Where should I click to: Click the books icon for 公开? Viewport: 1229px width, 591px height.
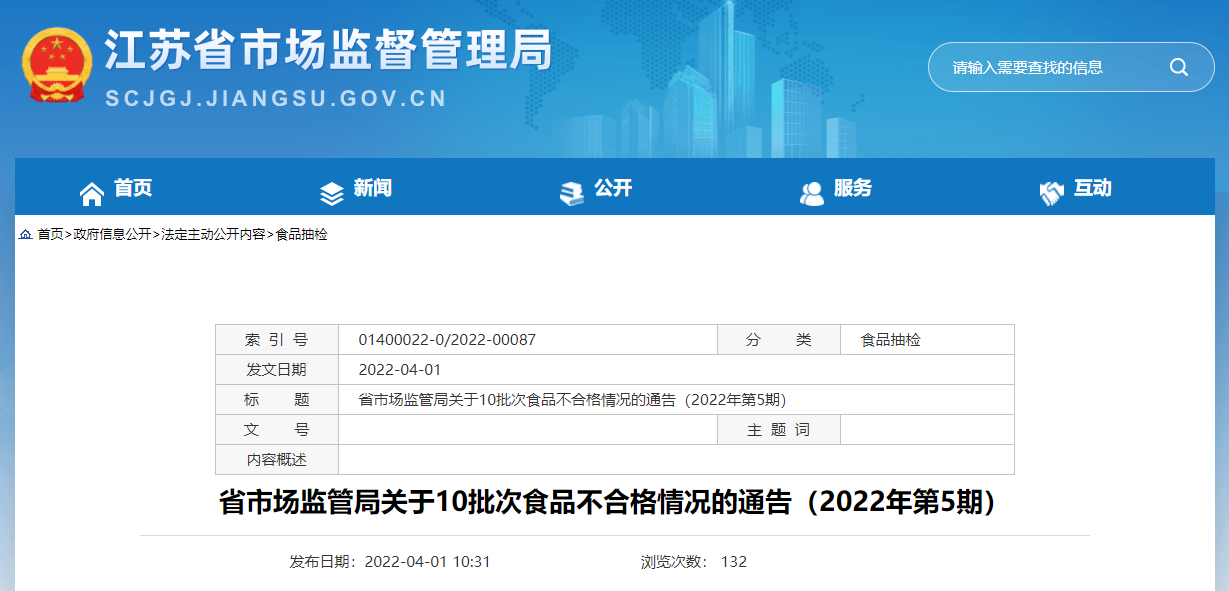pos(571,193)
